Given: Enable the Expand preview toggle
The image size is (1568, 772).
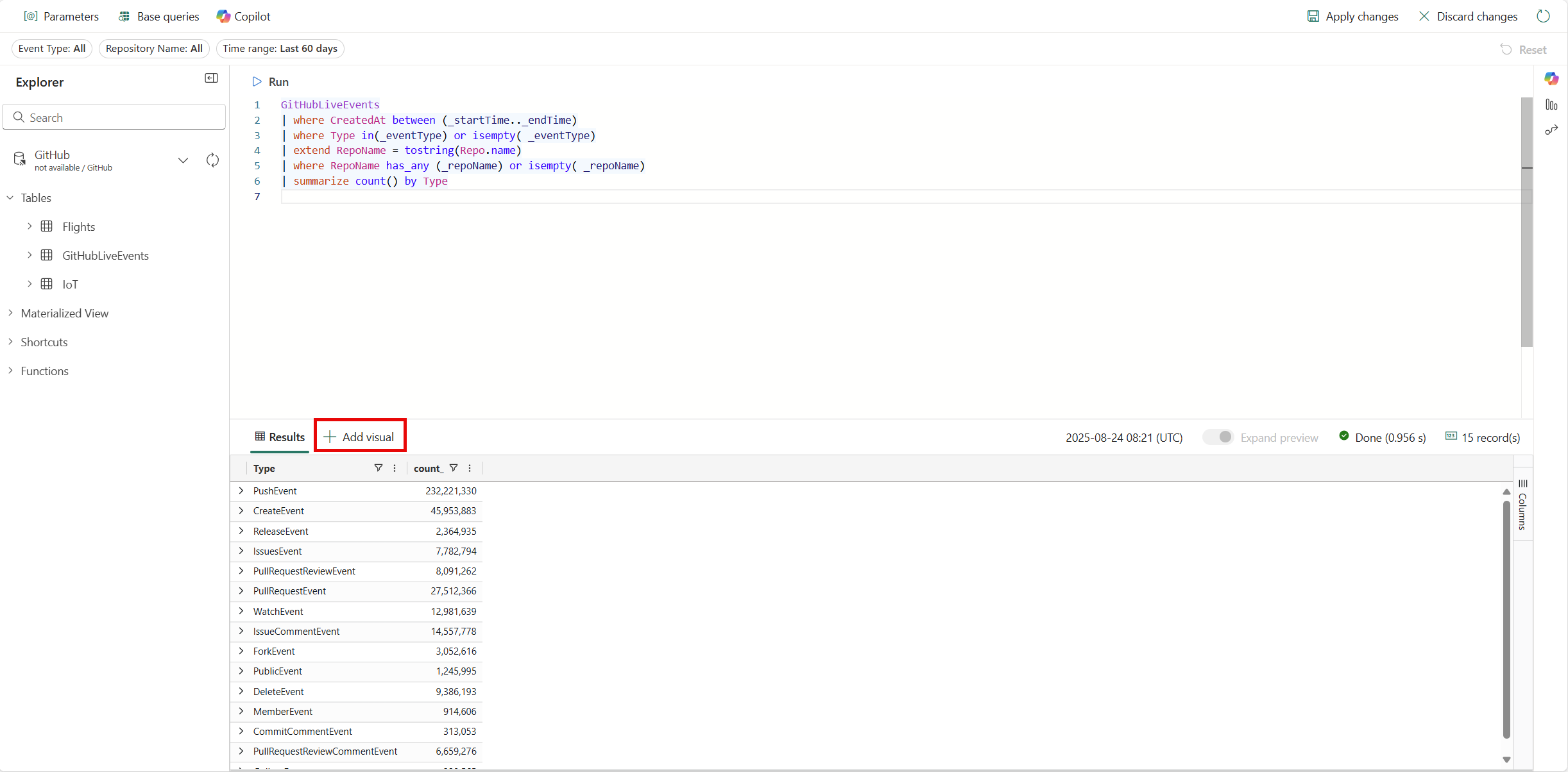Looking at the screenshot, I should point(1220,437).
